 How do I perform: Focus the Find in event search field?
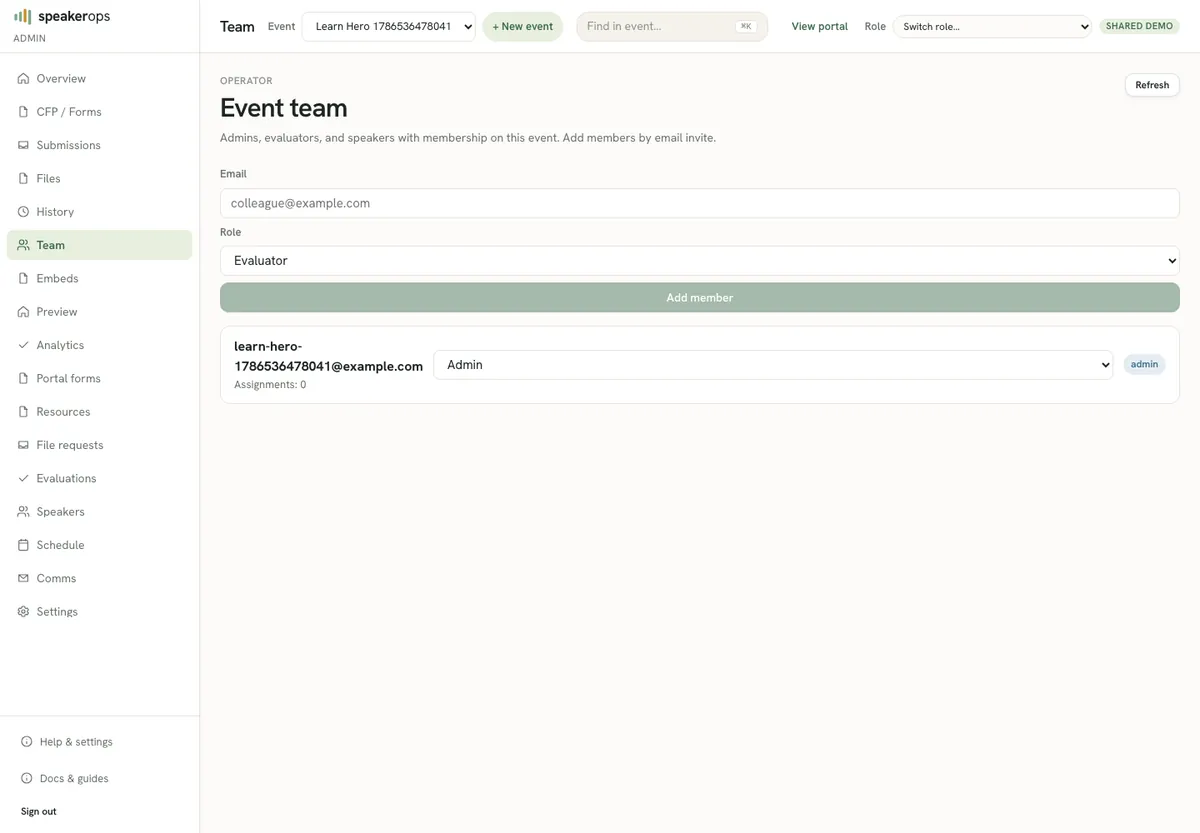point(672,26)
